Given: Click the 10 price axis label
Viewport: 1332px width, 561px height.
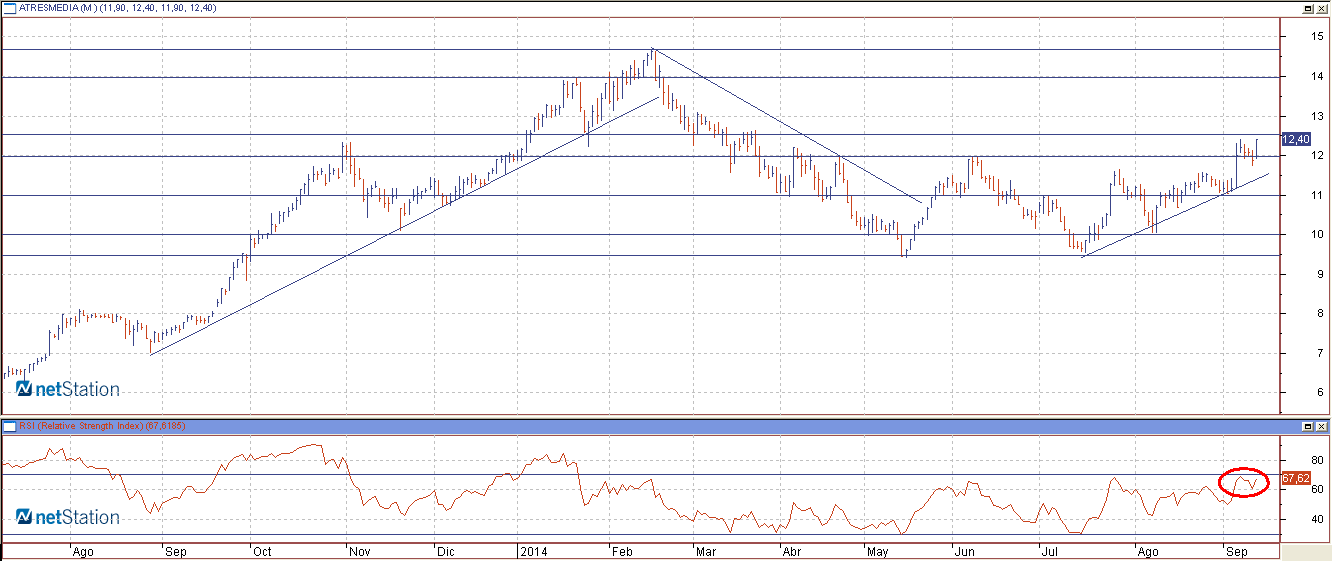Looking at the screenshot, I should coord(1317,235).
